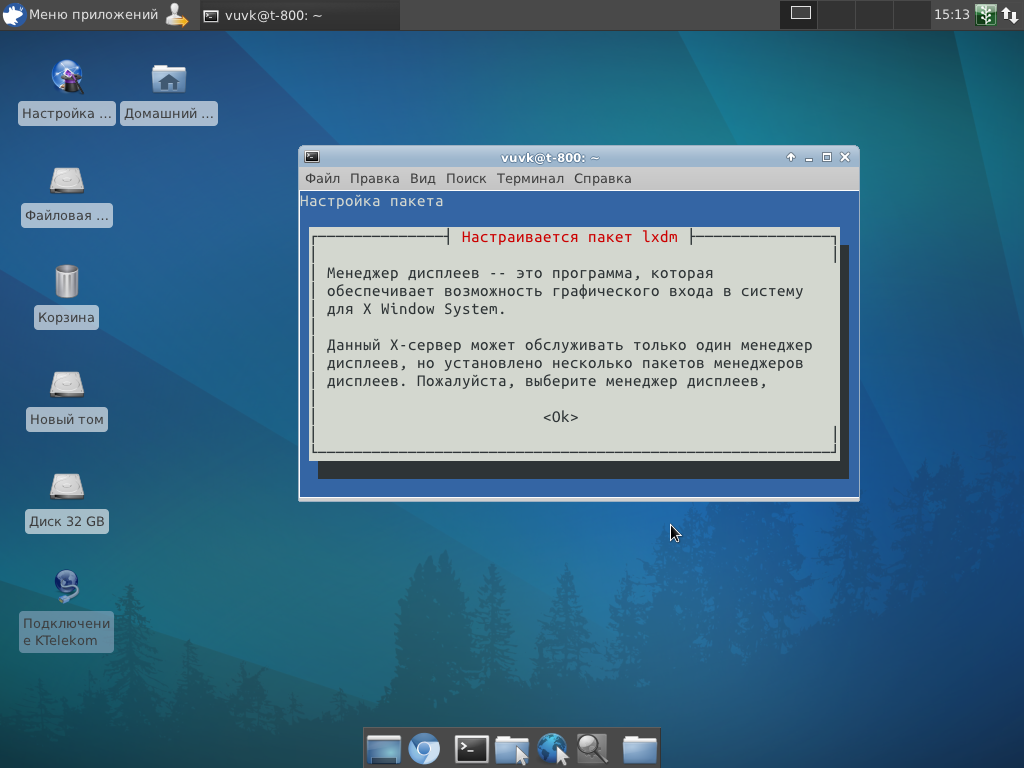Select the Новый том drive icon

point(67,384)
